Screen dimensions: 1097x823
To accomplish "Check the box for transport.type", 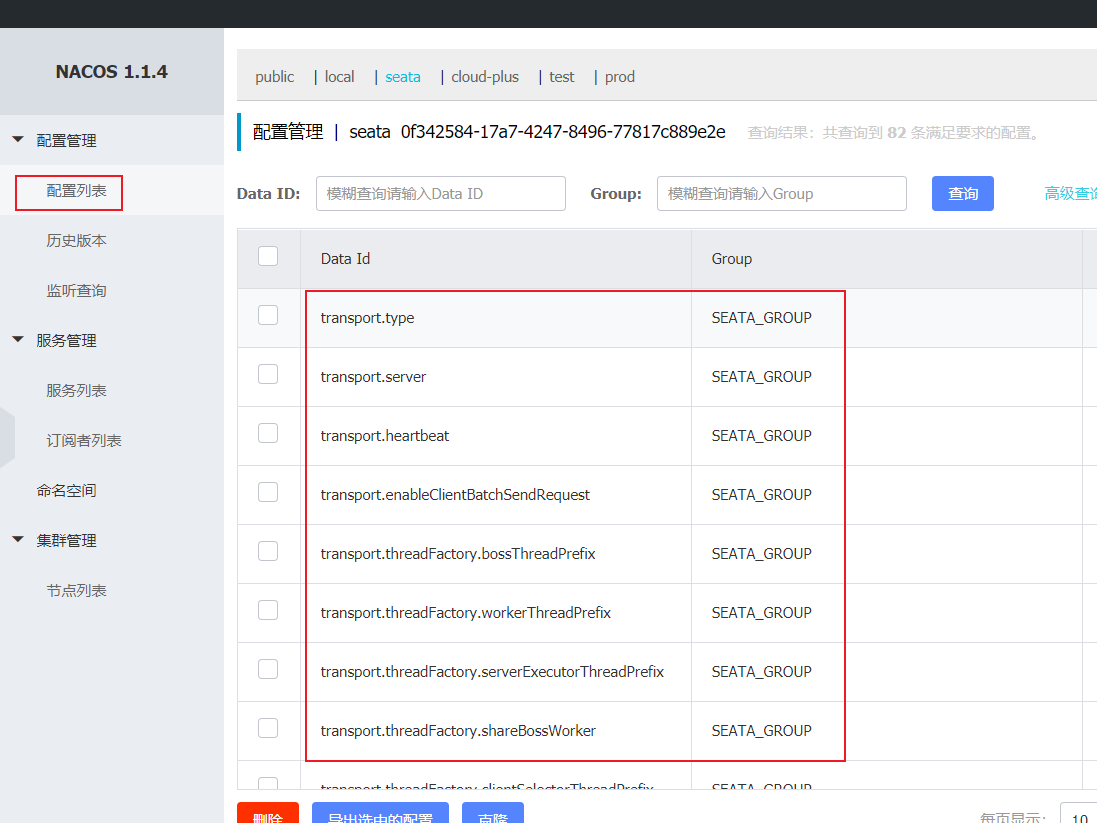I will [268, 316].
